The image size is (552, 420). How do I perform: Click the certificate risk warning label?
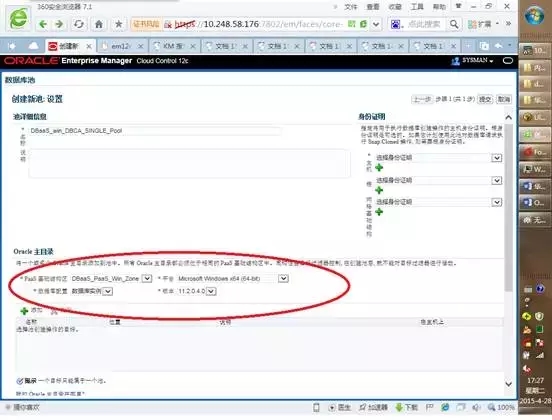point(146,24)
